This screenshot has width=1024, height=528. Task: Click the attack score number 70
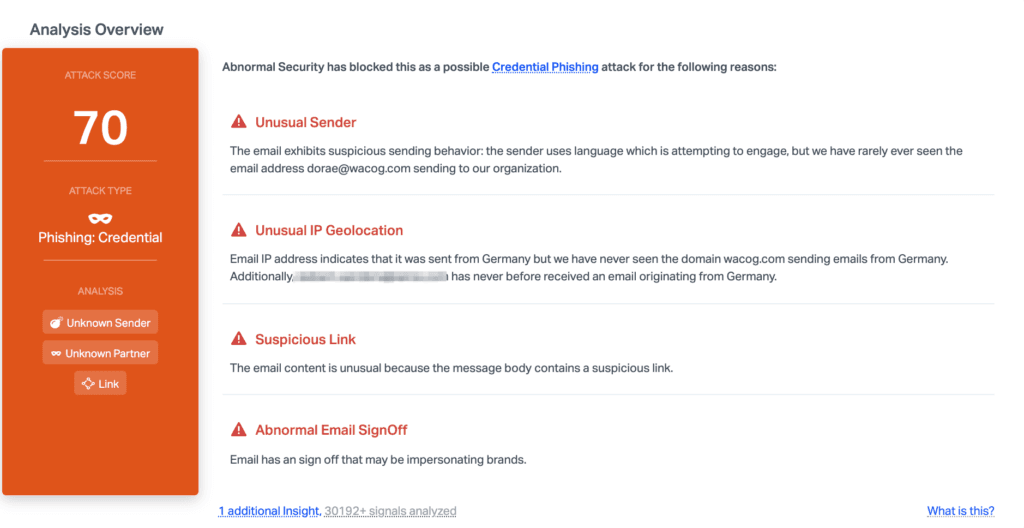100,127
